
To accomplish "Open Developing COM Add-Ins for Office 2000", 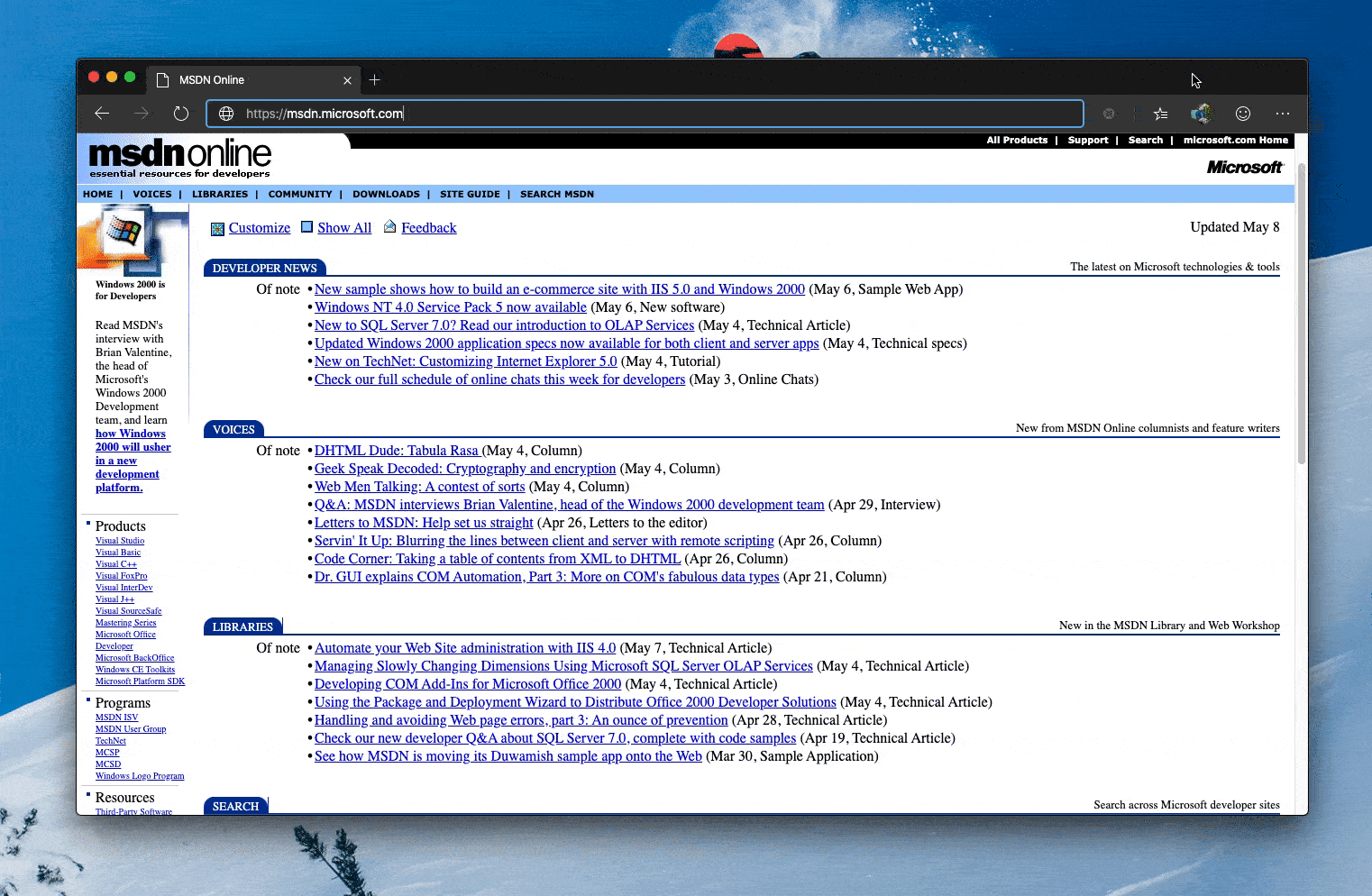I will click(468, 684).
